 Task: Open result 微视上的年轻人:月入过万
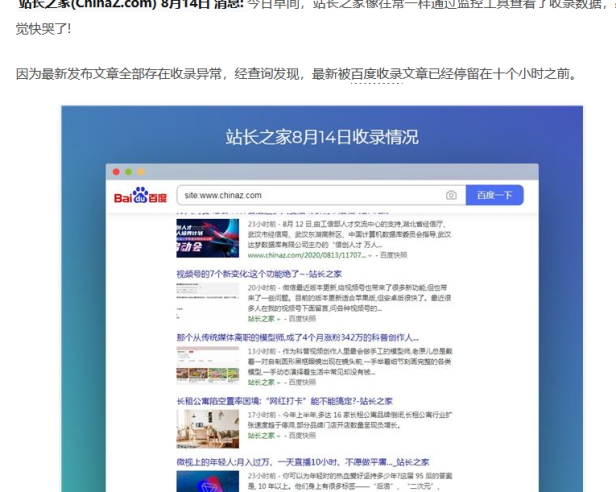[302, 462]
